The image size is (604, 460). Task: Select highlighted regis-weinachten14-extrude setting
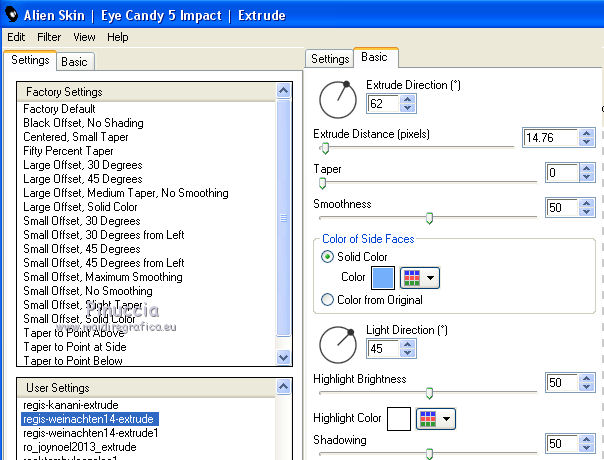coord(90,419)
